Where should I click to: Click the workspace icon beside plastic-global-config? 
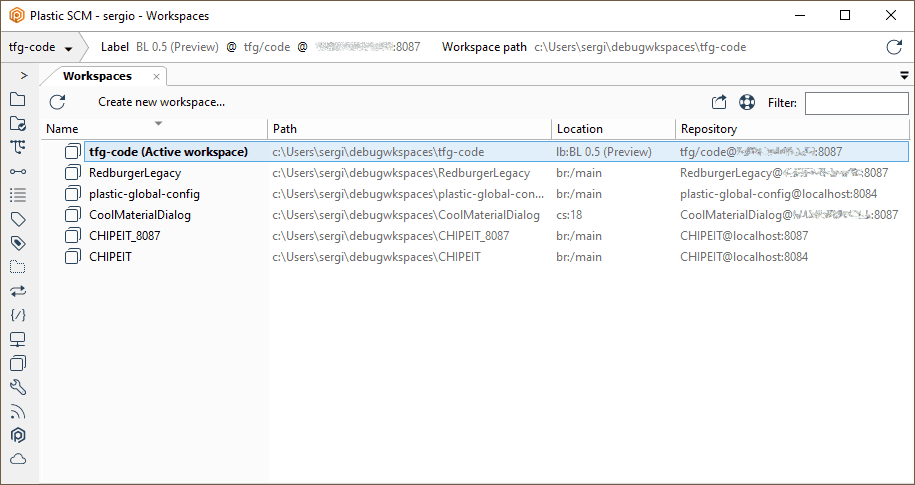coord(72,194)
